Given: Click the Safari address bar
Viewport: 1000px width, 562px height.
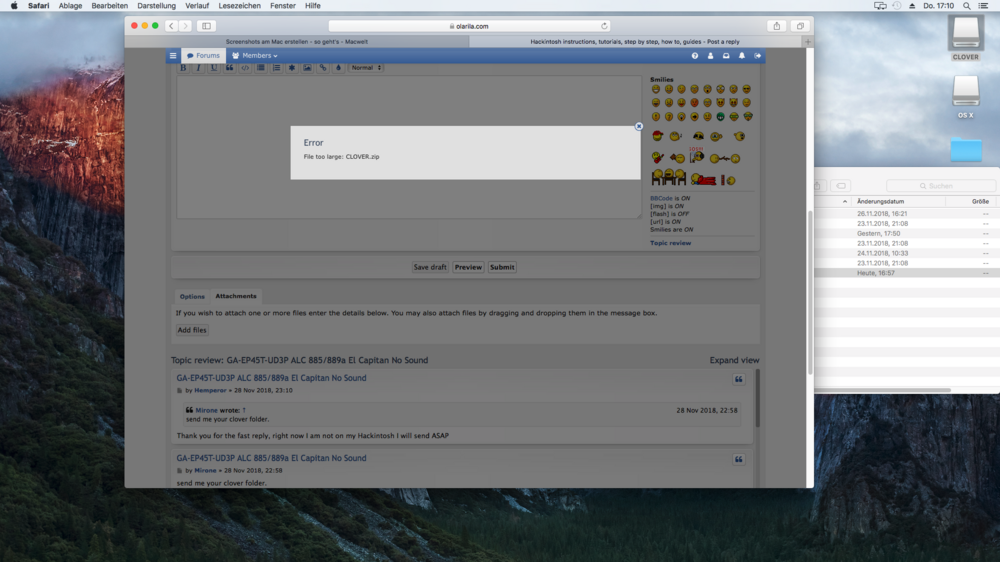Looking at the screenshot, I should tap(469, 26).
